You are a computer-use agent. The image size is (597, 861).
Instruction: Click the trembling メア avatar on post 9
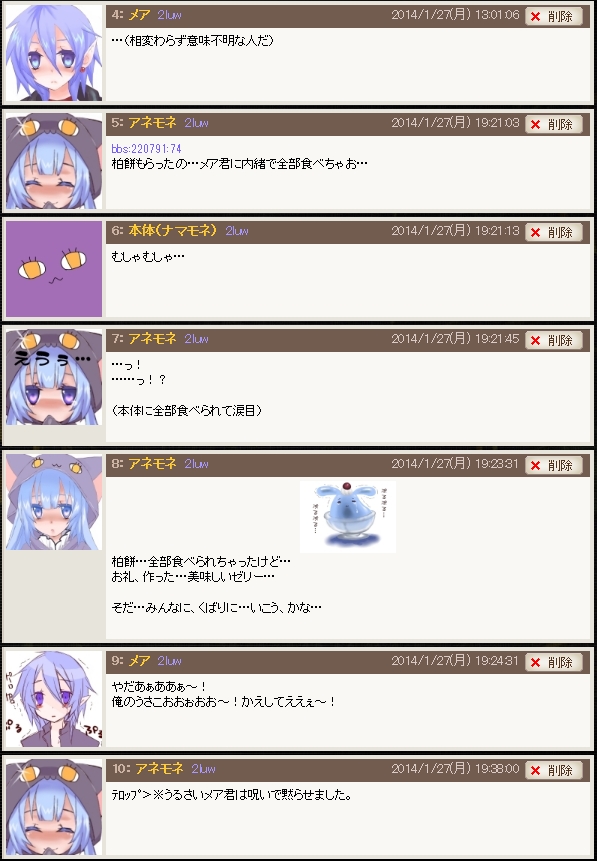54,698
